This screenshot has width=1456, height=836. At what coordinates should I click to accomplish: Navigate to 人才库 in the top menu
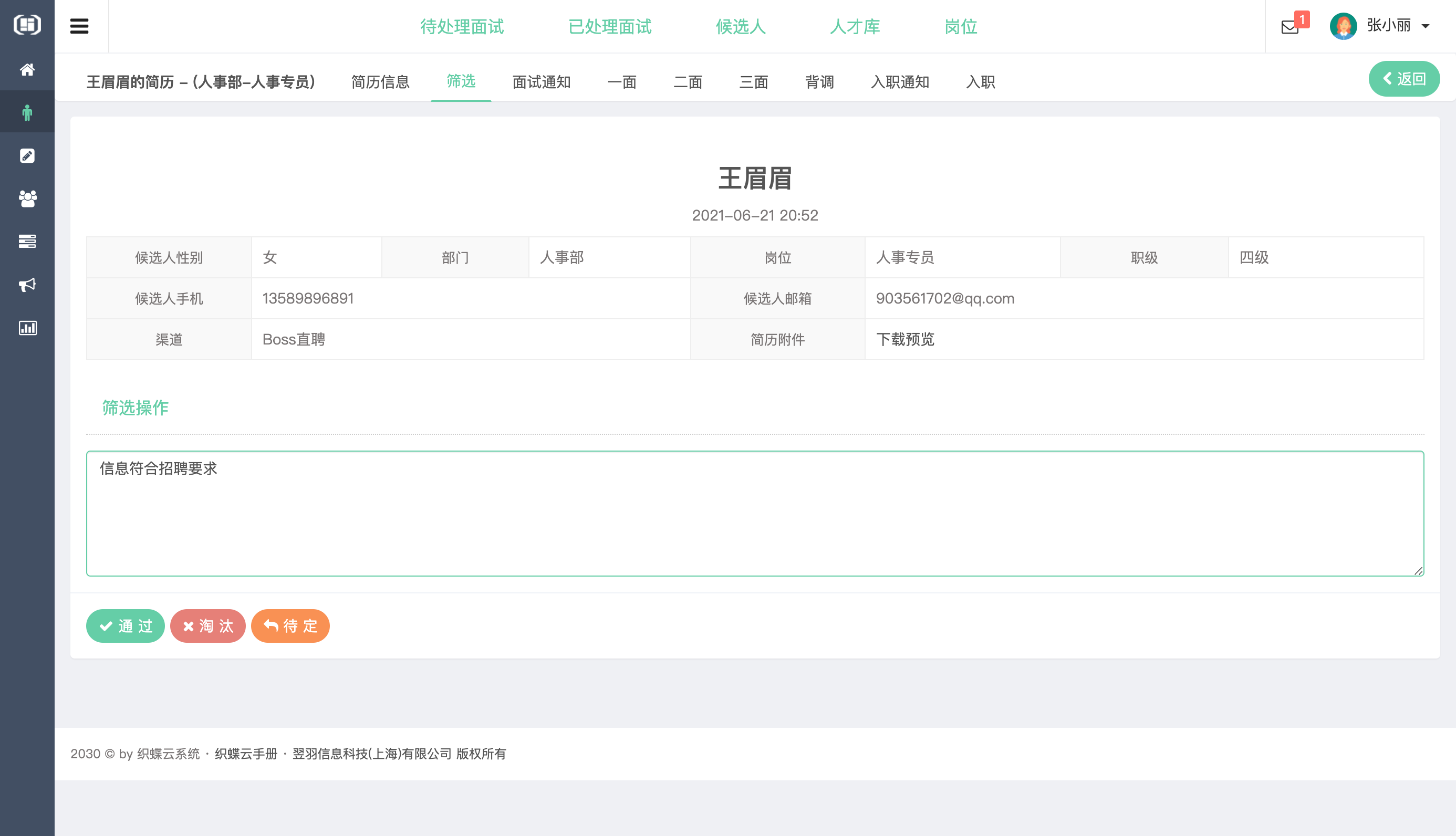(855, 26)
